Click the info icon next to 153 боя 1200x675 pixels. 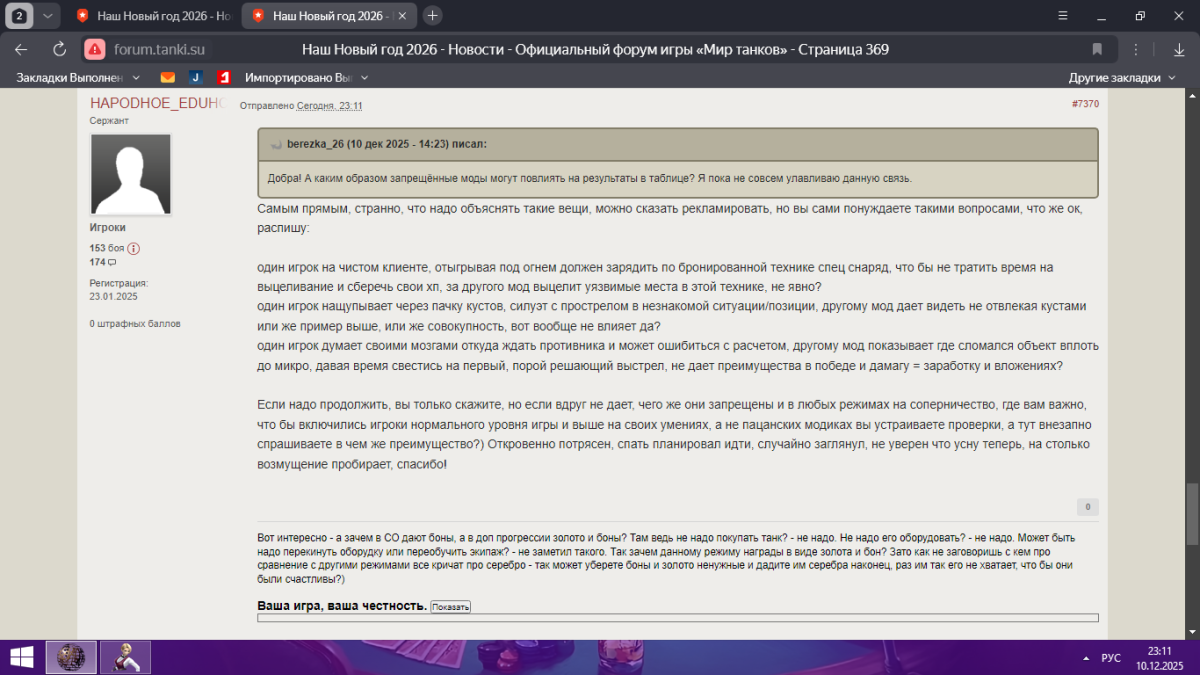tap(133, 248)
